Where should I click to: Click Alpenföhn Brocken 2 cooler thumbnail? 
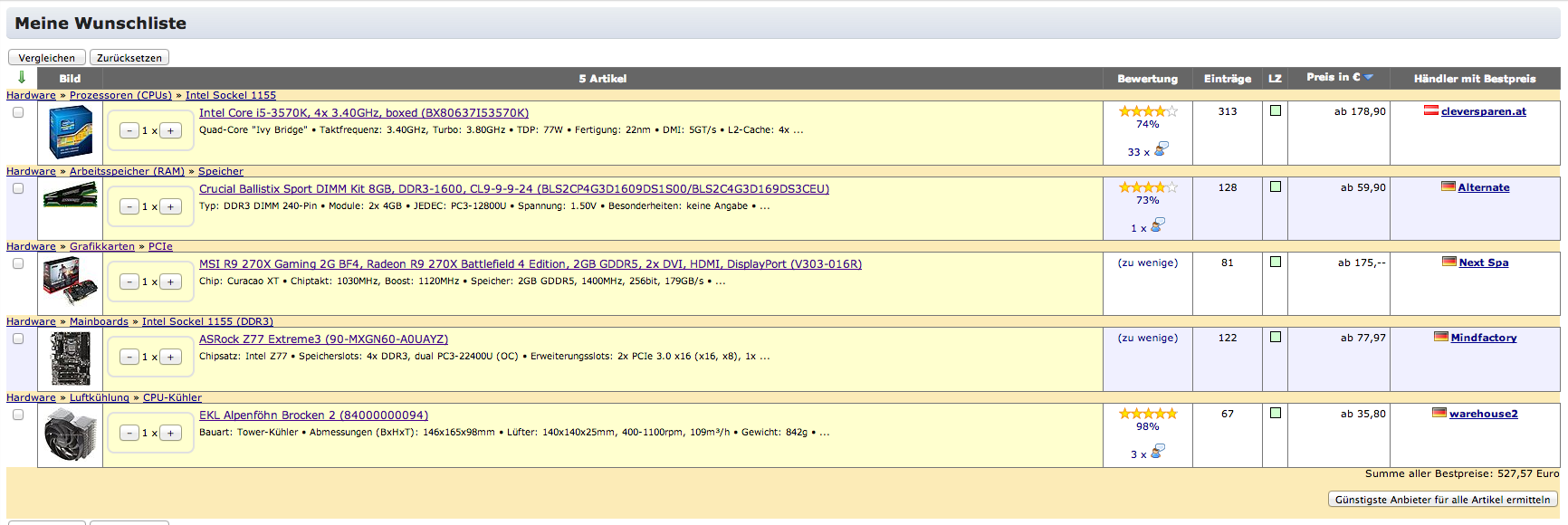(71, 434)
